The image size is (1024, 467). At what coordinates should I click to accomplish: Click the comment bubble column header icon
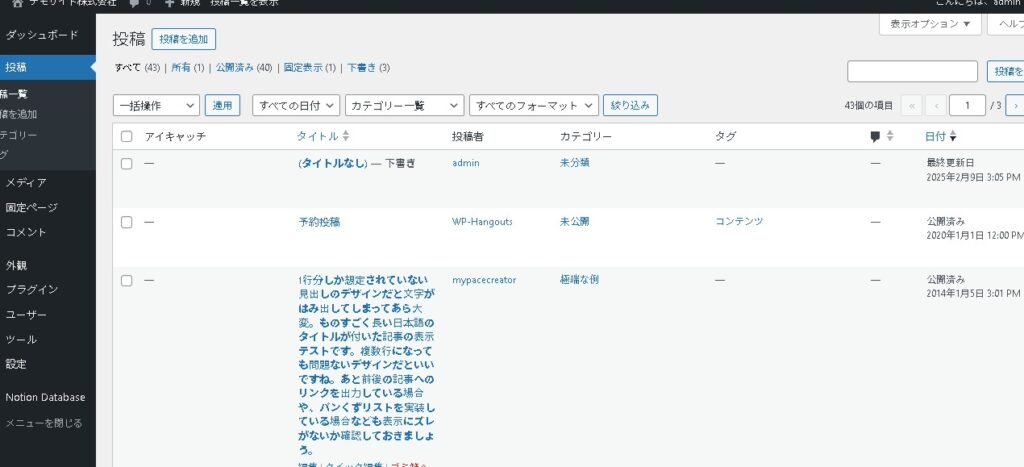tap(875, 136)
